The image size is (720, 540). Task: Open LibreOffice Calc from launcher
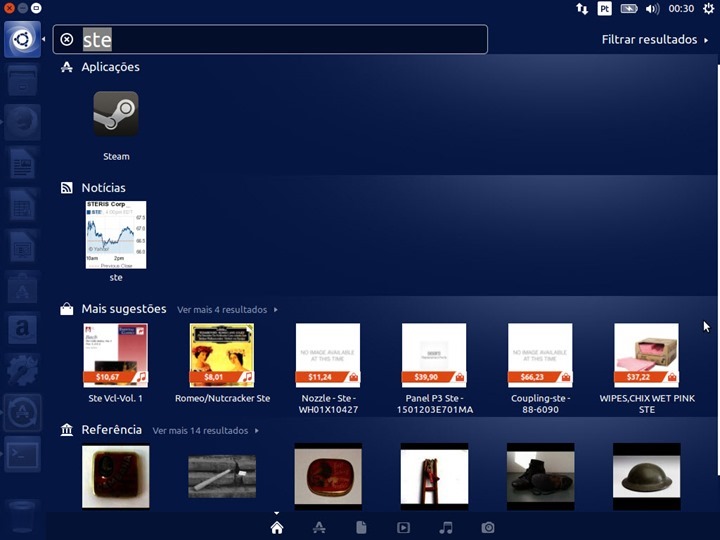[22, 205]
